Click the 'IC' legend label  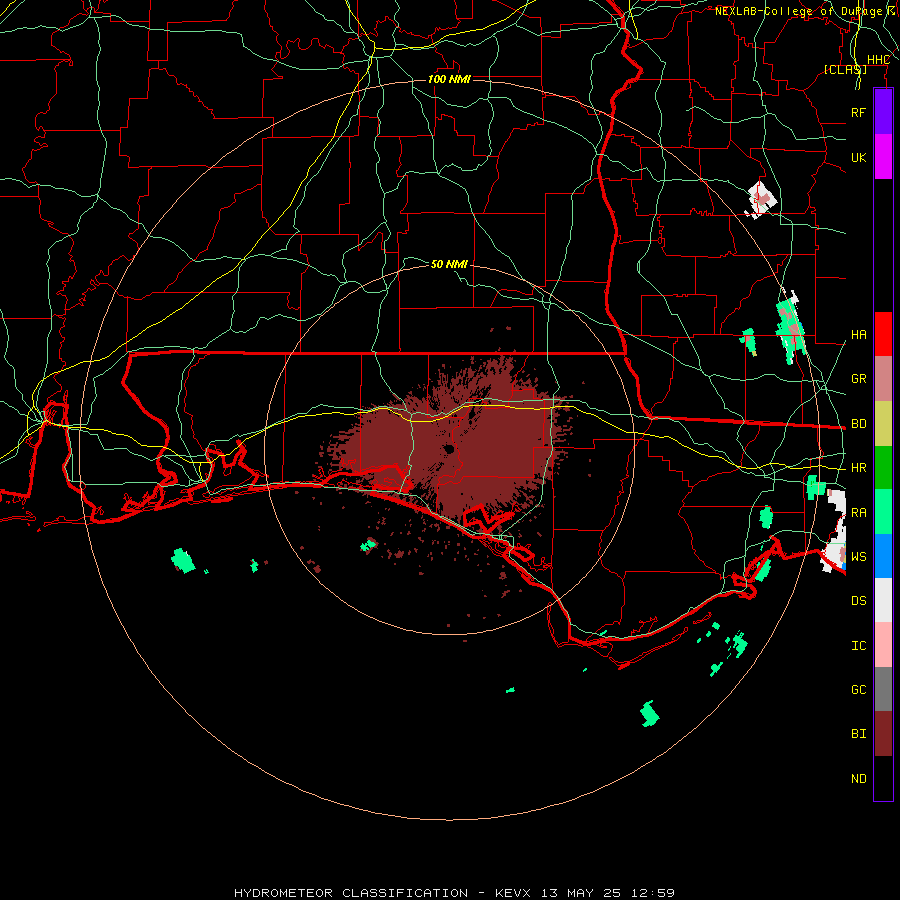pos(858,646)
